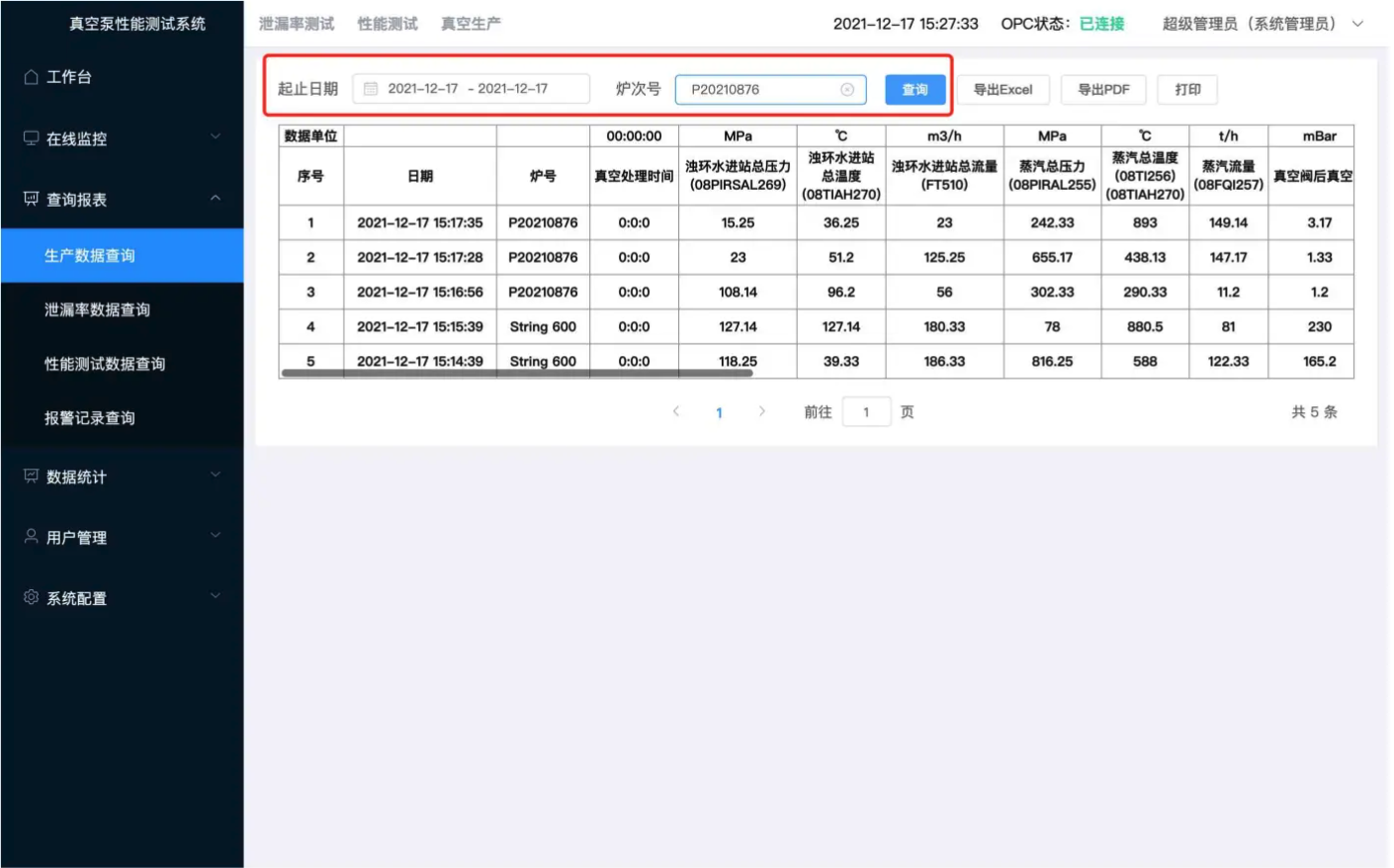Click the date range input 2021-12-17
Image resolution: width=1394 pixels, height=868 pixels.
pos(471,89)
